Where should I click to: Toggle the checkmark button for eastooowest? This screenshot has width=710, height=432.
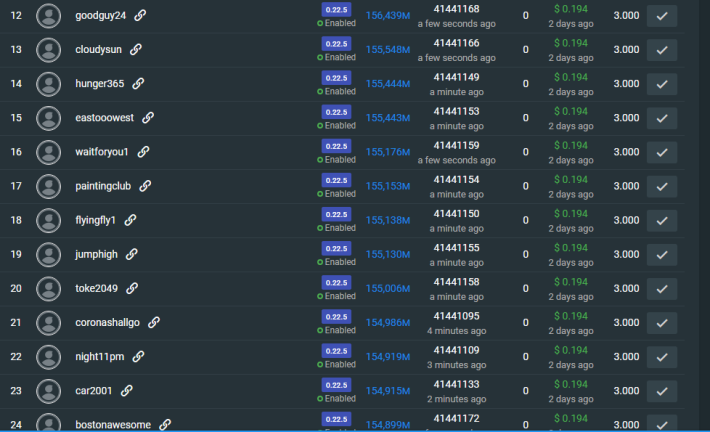[662, 118]
